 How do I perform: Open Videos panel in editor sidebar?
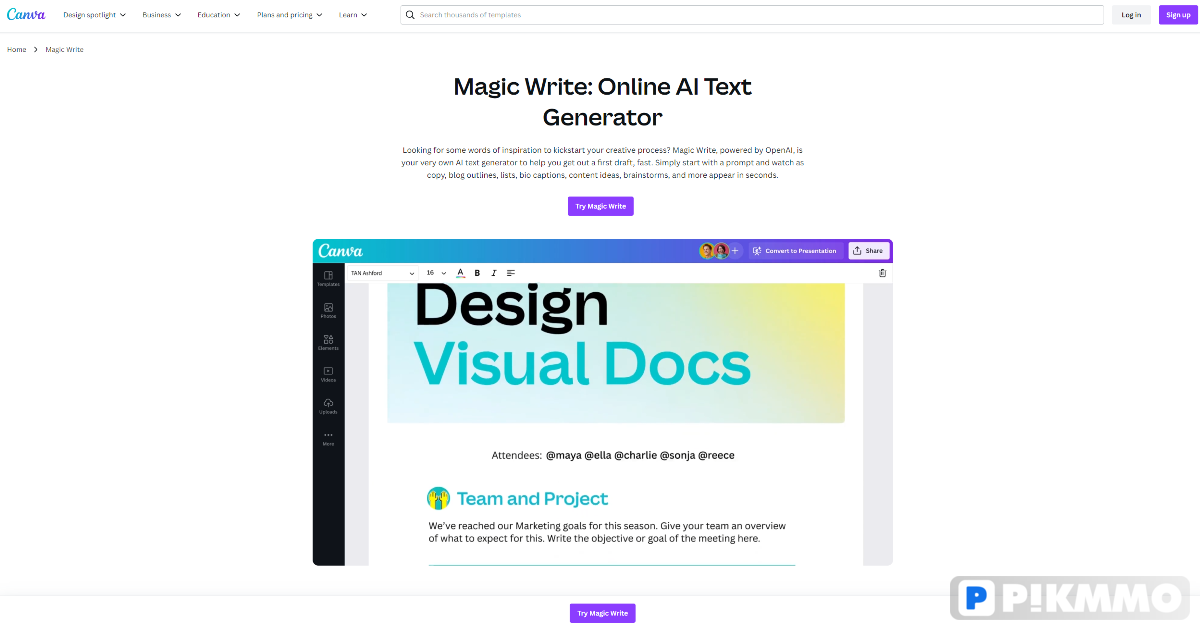[328, 374]
